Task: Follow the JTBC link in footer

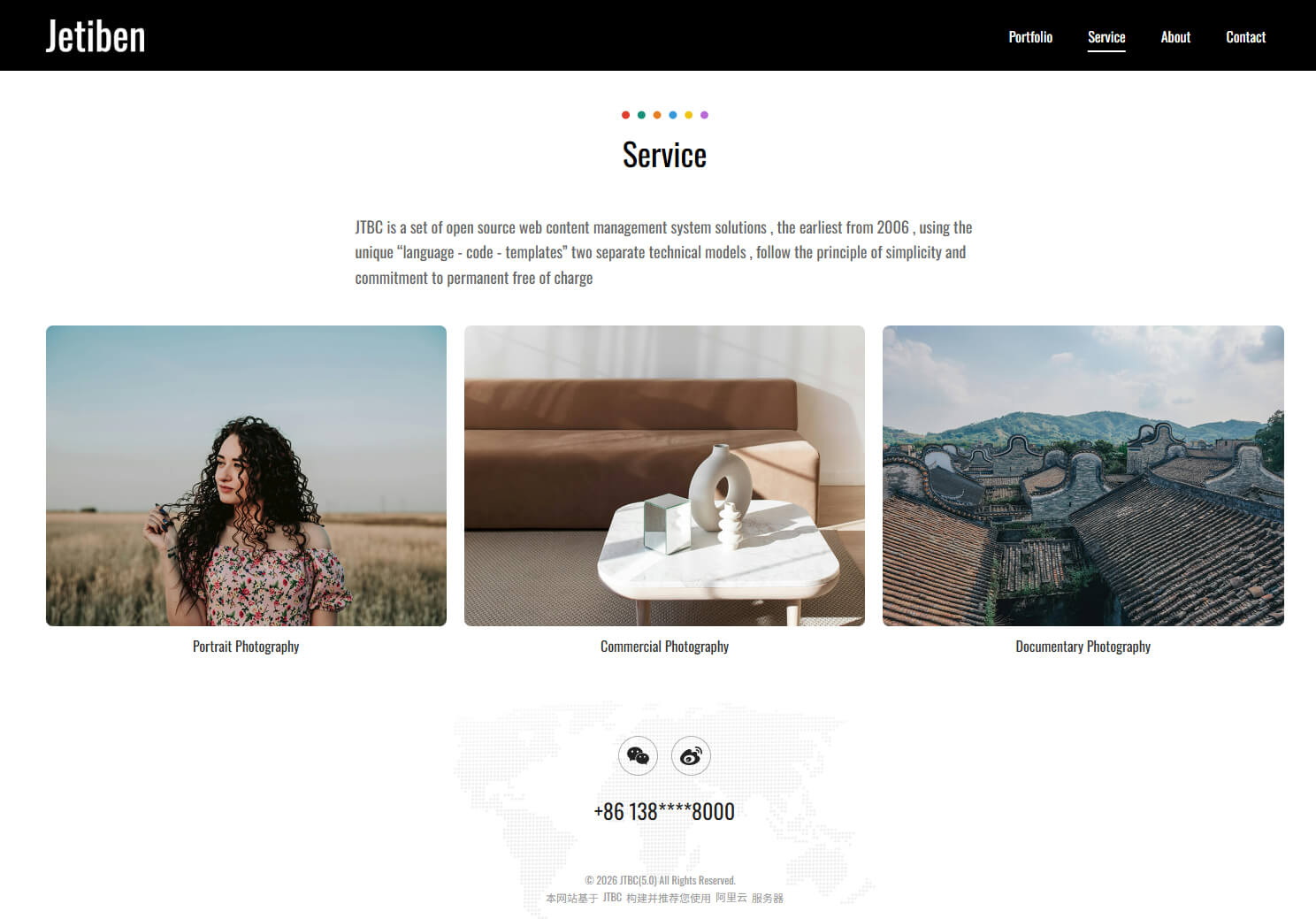Action: (x=612, y=898)
